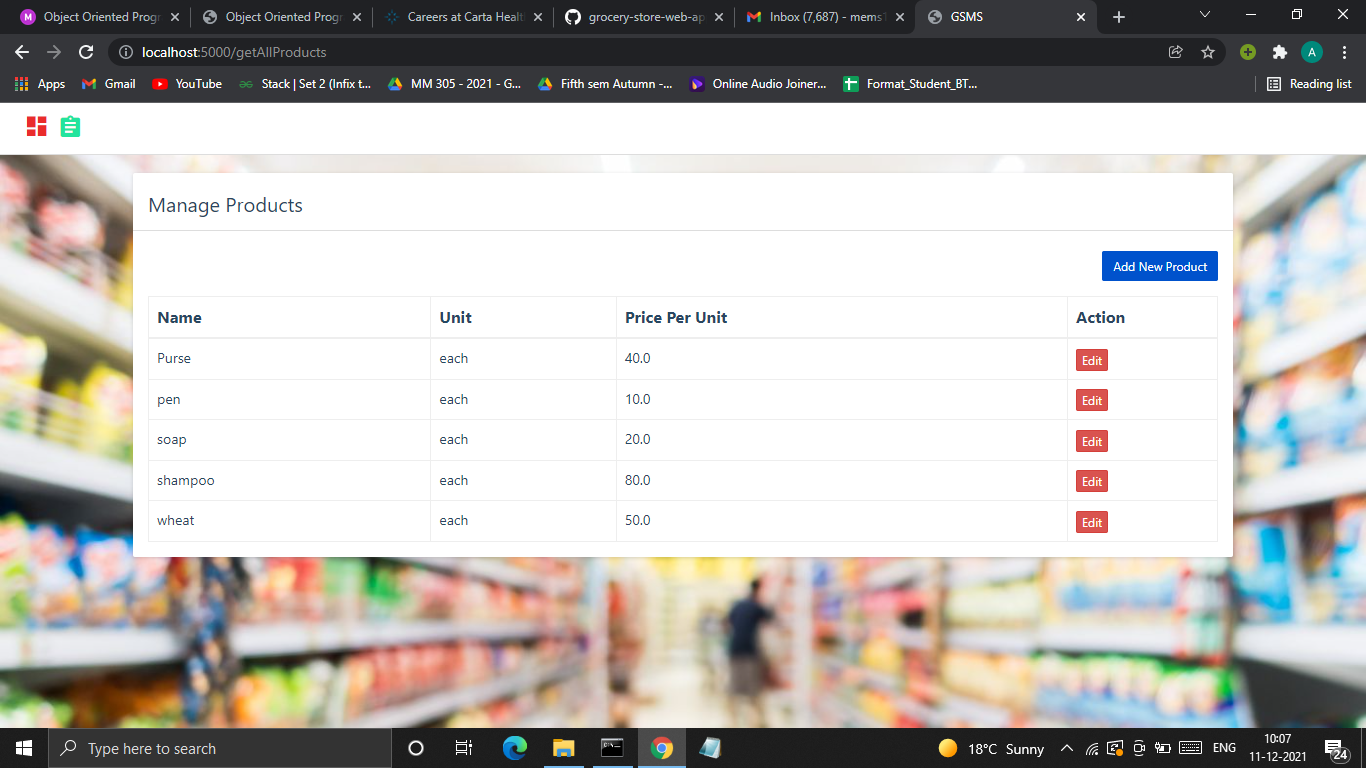Click the Type here to search field
Screen dimensions: 1366x768
[x=200, y=747]
